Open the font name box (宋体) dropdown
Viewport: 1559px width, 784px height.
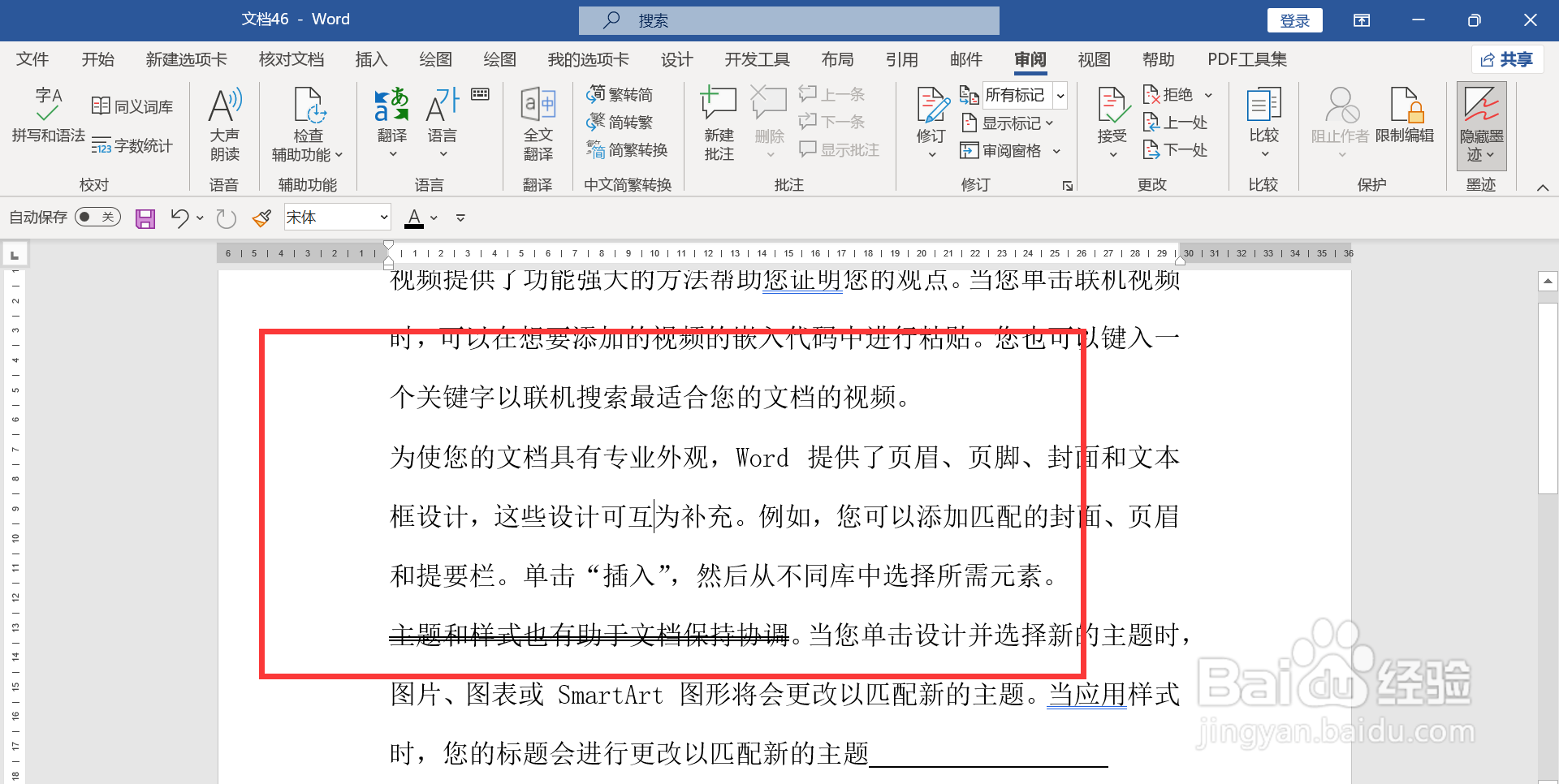(384, 218)
